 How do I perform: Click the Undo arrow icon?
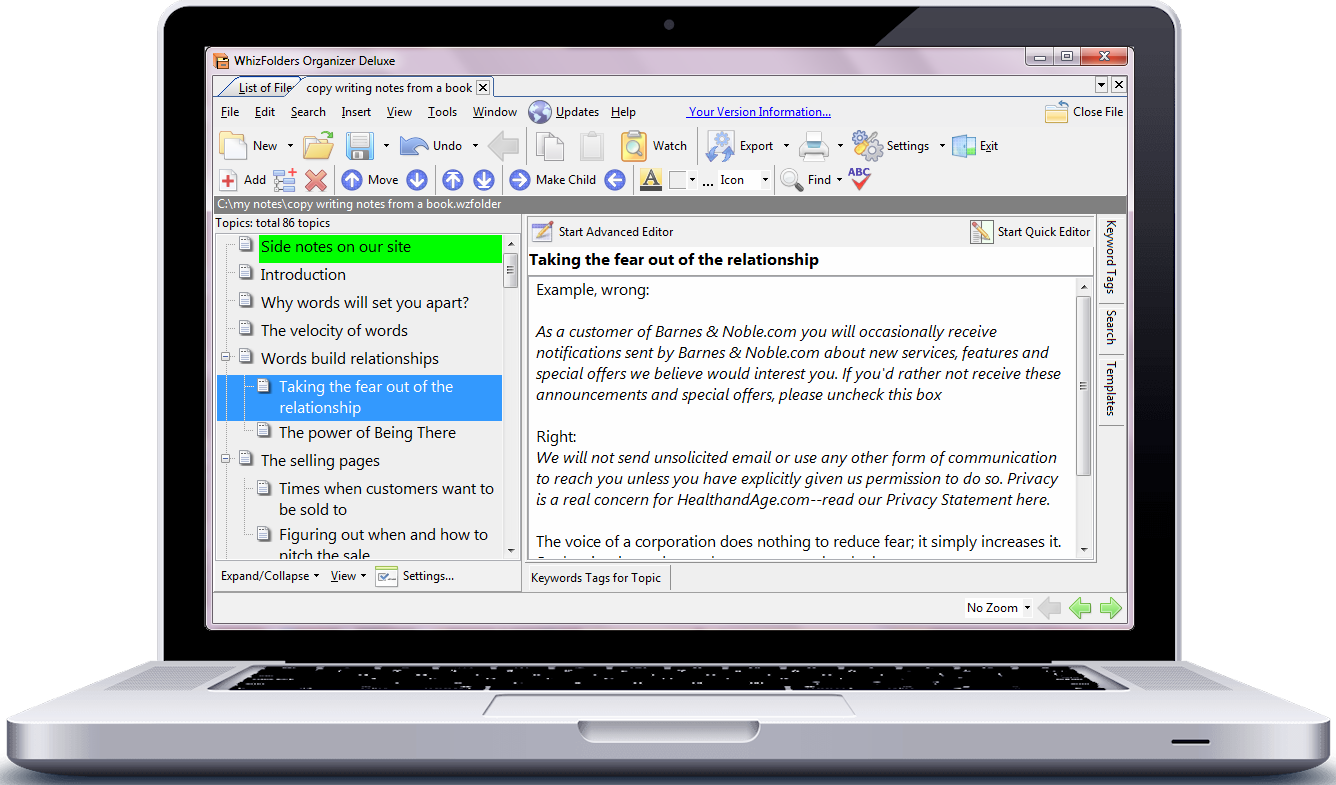414,146
